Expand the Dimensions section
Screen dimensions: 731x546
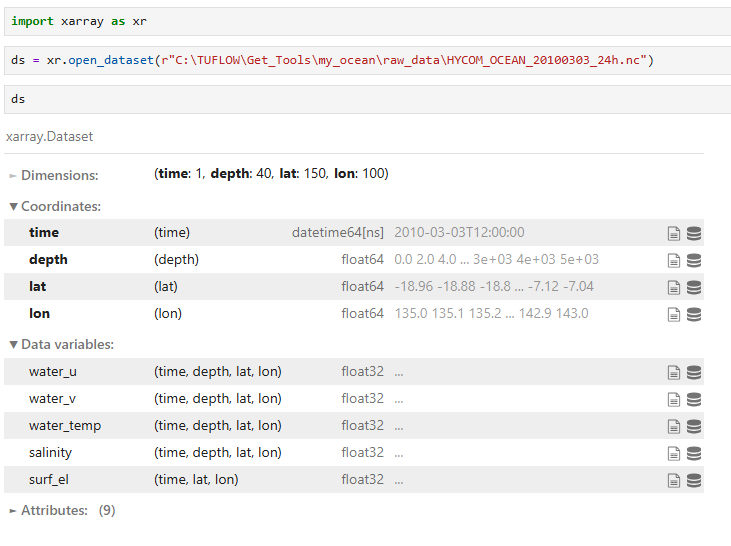coord(54,175)
